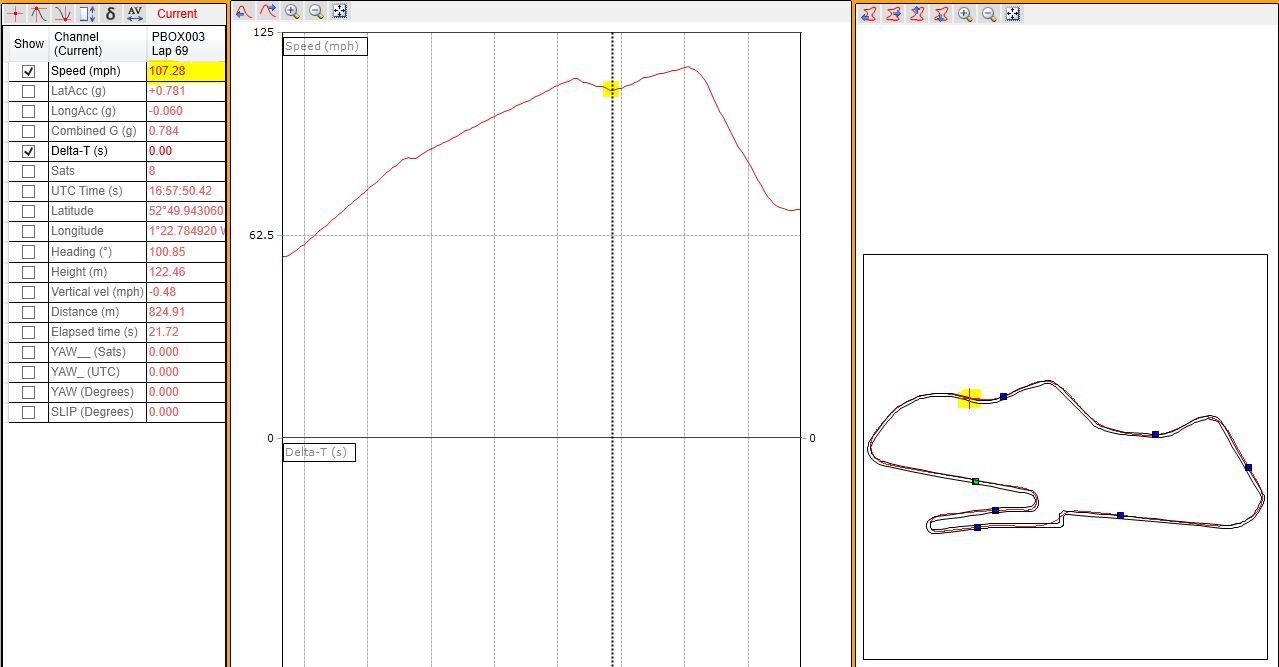Zoom in on the speed graph
Viewport: 1279px width, 667px height.
click(292, 12)
